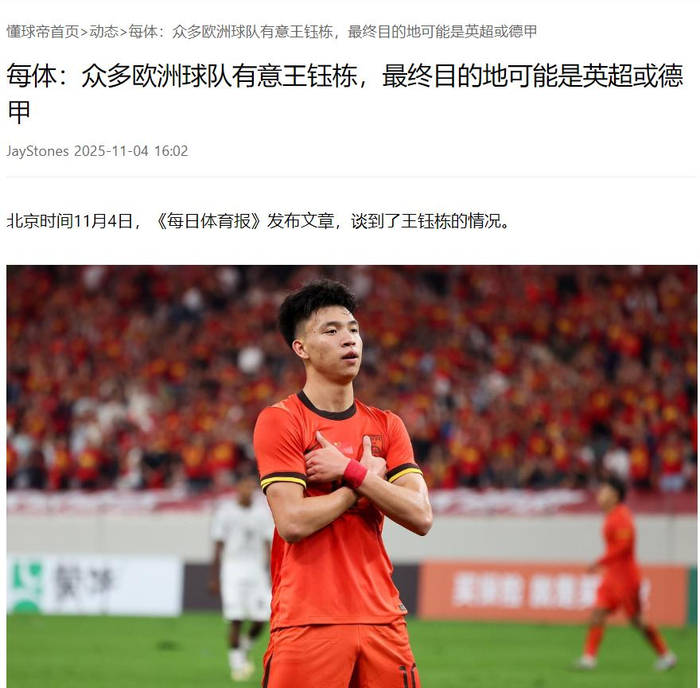Click the first '>' breadcrumb separator
Screen dimensions: 700x688
click(x=84, y=32)
